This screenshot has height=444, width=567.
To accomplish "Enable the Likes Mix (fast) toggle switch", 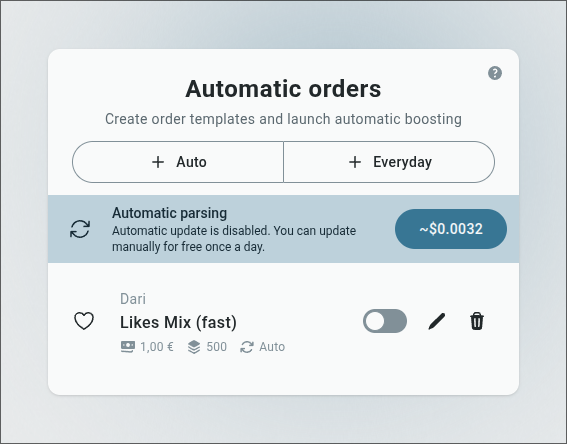I will (385, 321).
